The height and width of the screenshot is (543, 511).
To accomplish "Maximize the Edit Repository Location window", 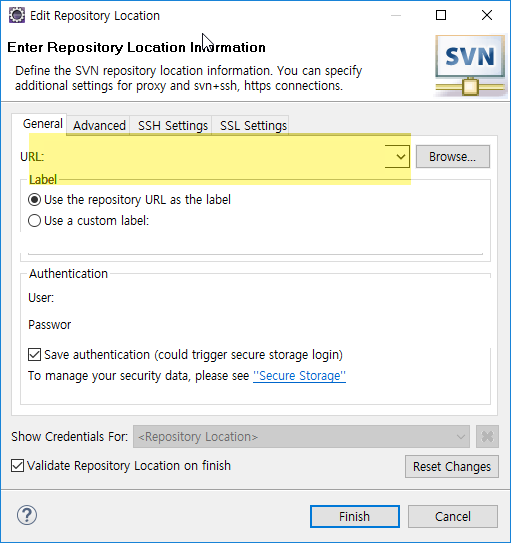I will [441, 15].
